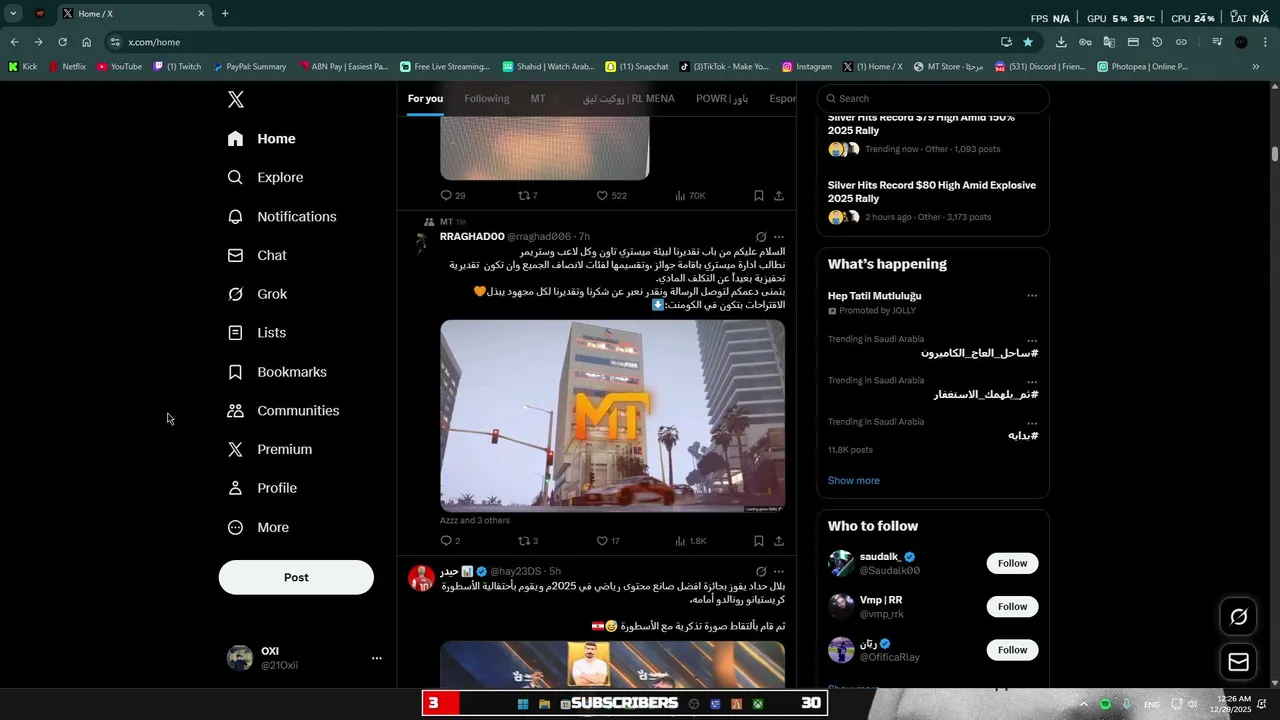
Task: Open the OXI account profile avatar
Action: [x=240, y=658]
